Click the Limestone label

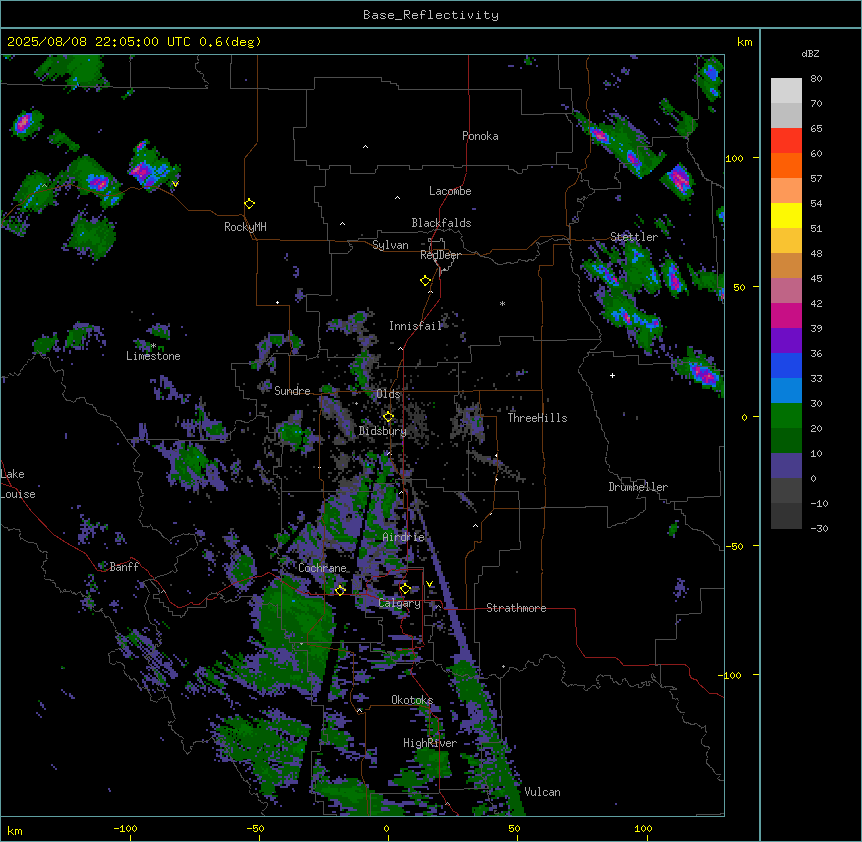click(153, 356)
